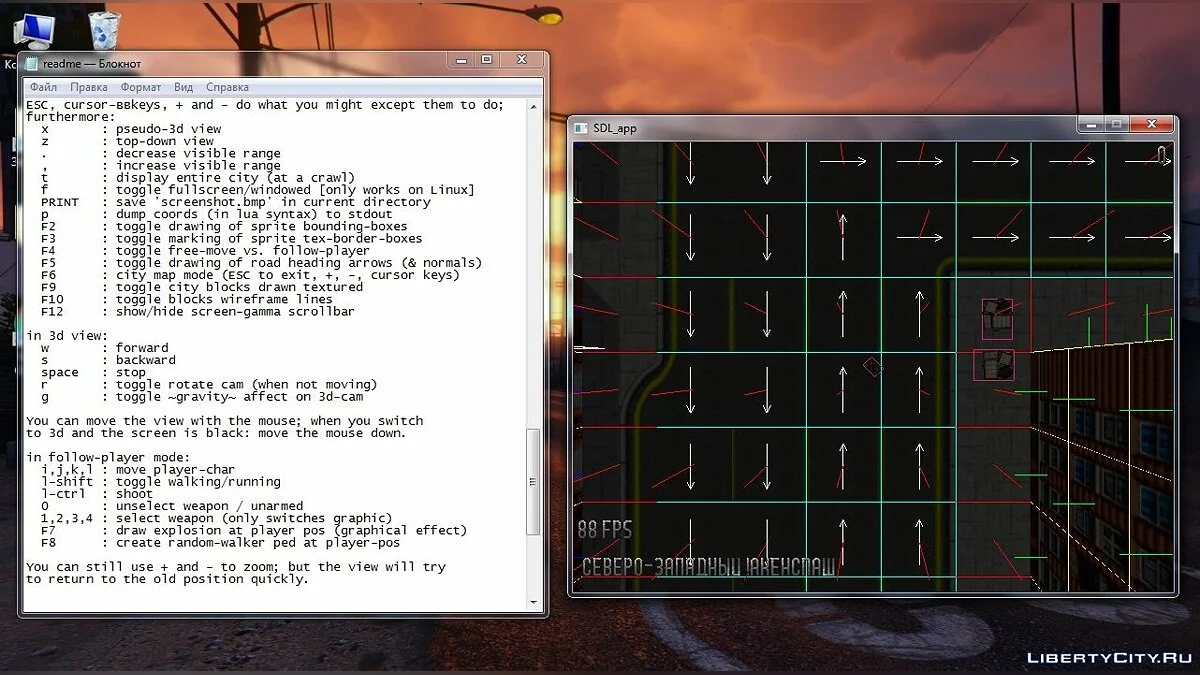The width and height of the screenshot is (1200, 675).
Task: Click the Notepad icon in readme title bar
Action: click(x=33, y=64)
